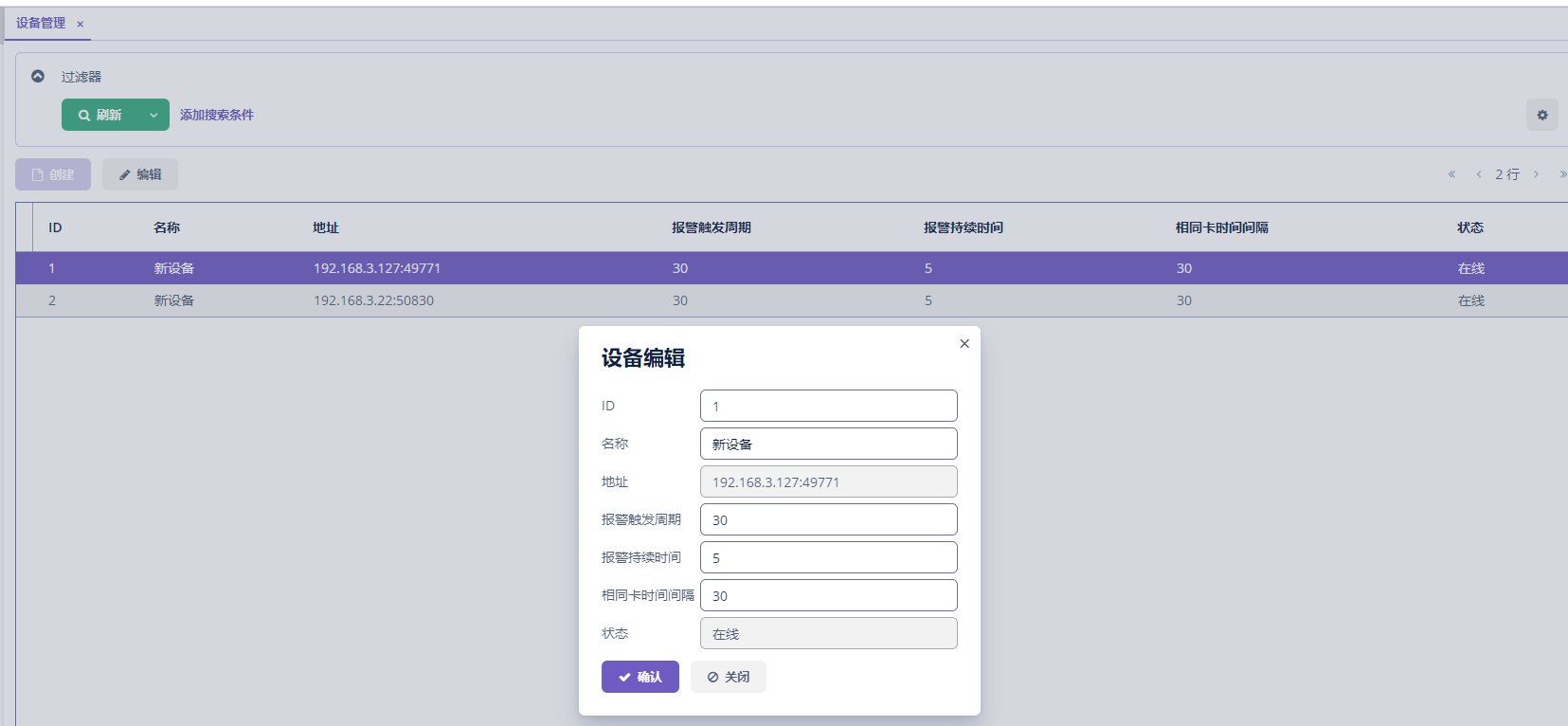
Task: Switch to the 设备管理 tab
Action: [41, 24]
